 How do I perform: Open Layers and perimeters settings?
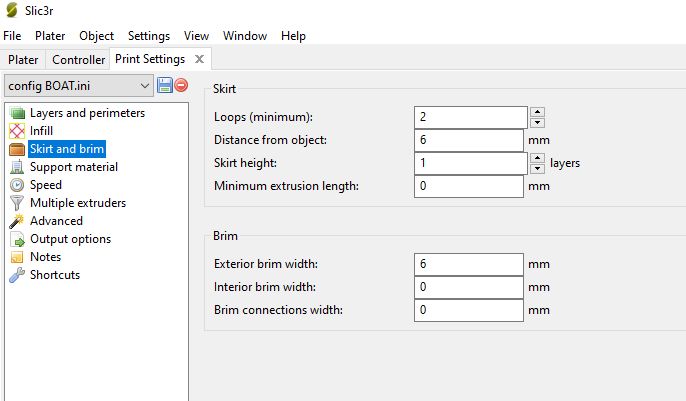click(x=86, y=113)
